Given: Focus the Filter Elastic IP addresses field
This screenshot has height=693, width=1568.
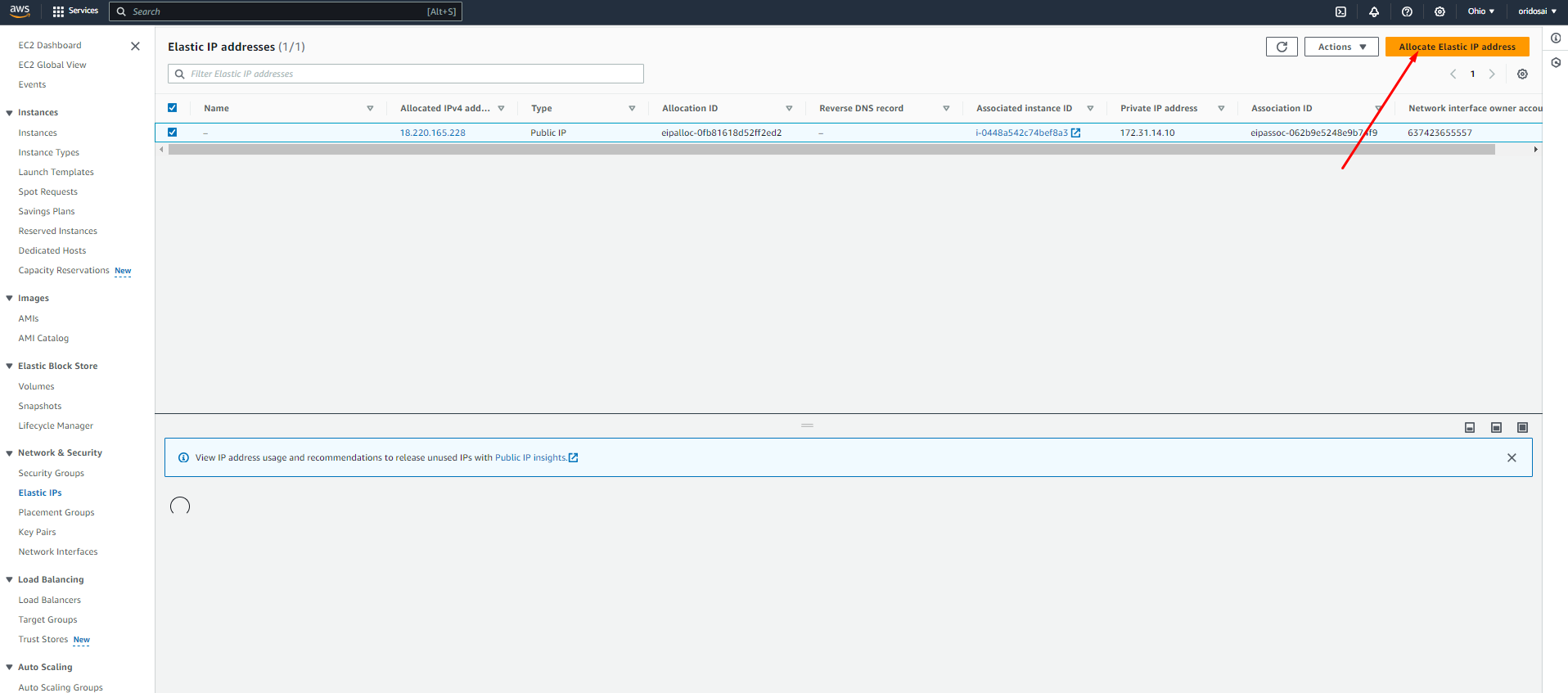Looking at the screenshot, I should click(x=406, y=74).
